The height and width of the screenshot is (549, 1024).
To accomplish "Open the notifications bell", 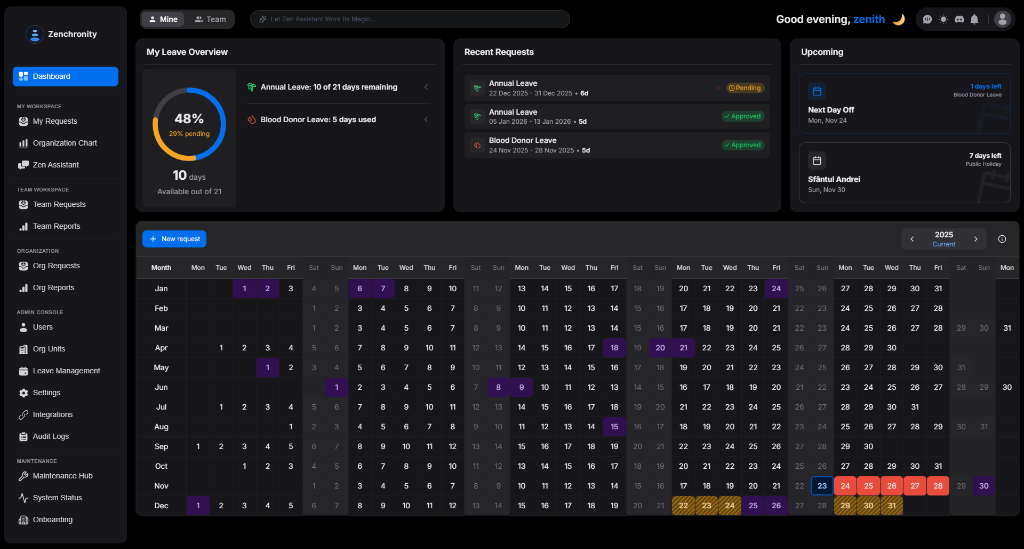I will pos(974,20).
